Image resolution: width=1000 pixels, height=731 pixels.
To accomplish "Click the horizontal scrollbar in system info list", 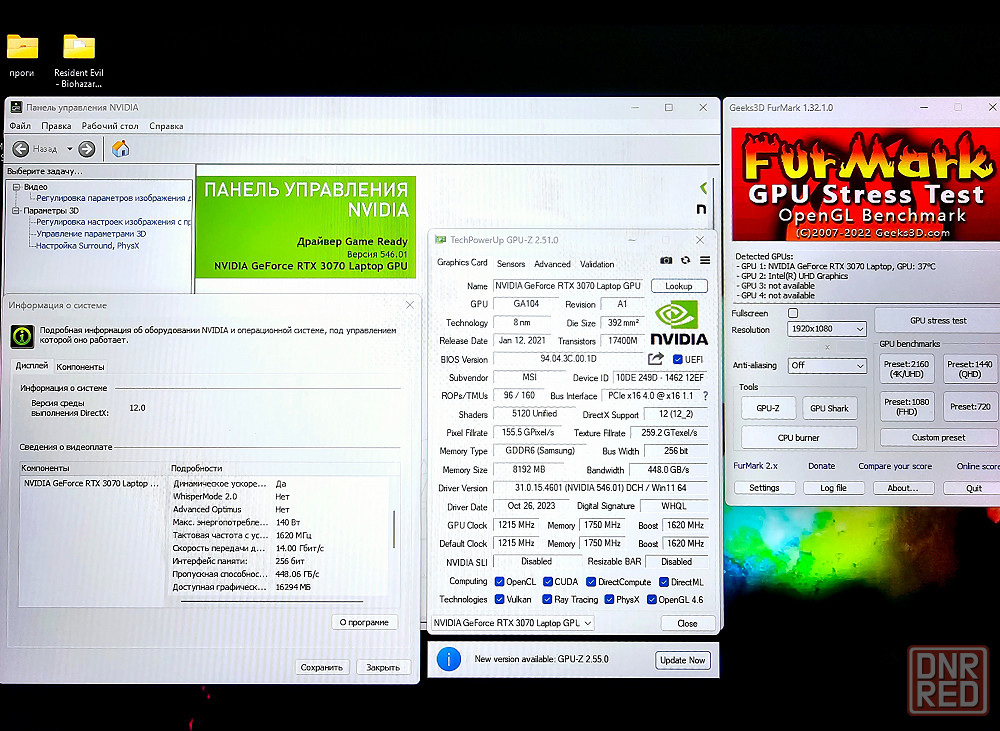I will (272, 601).
